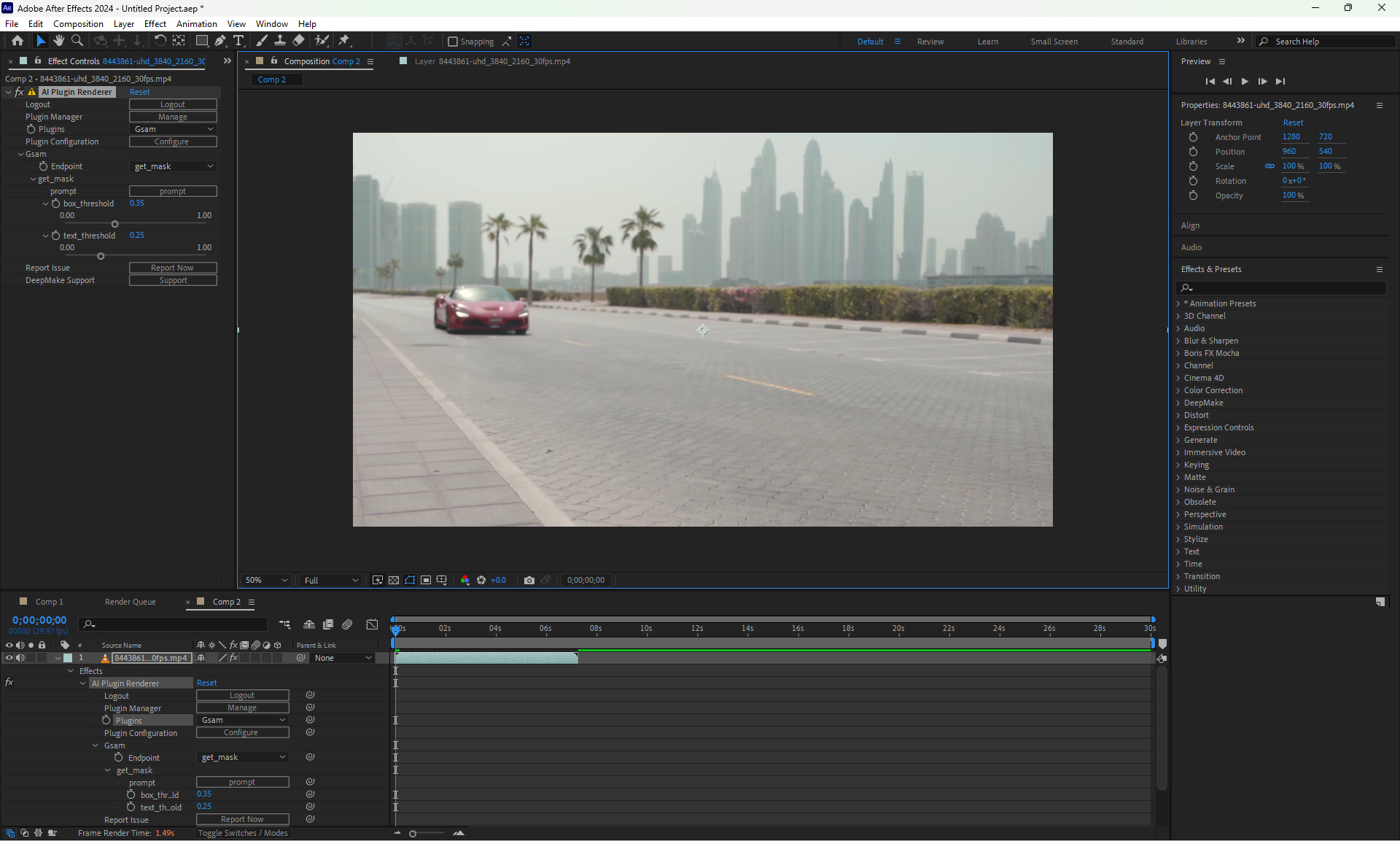The image size is (1400, 841).
Task: Open the 50% magnification dropdown
Action: pyautogui.click(x=266, y=581)
